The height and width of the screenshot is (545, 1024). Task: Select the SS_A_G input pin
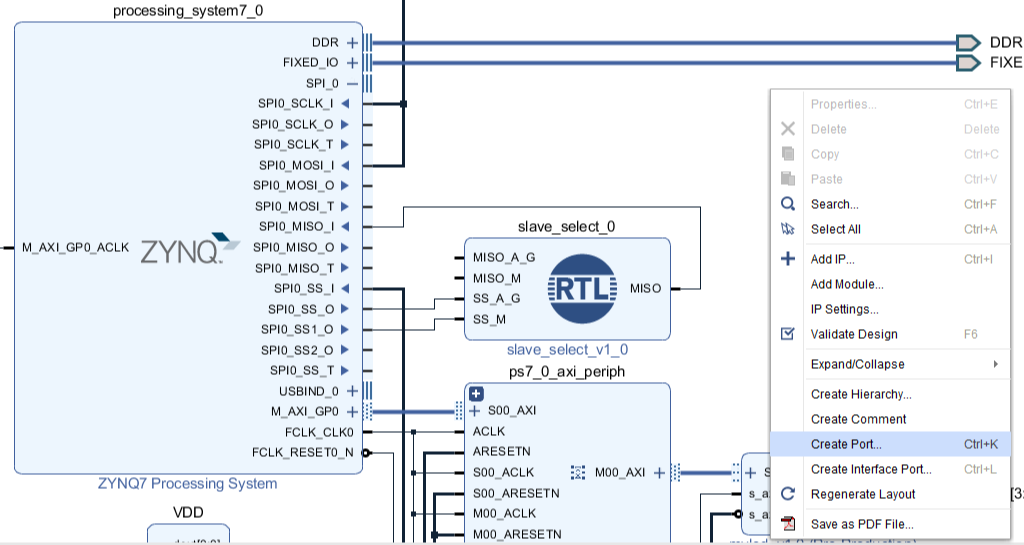(497, 299)
